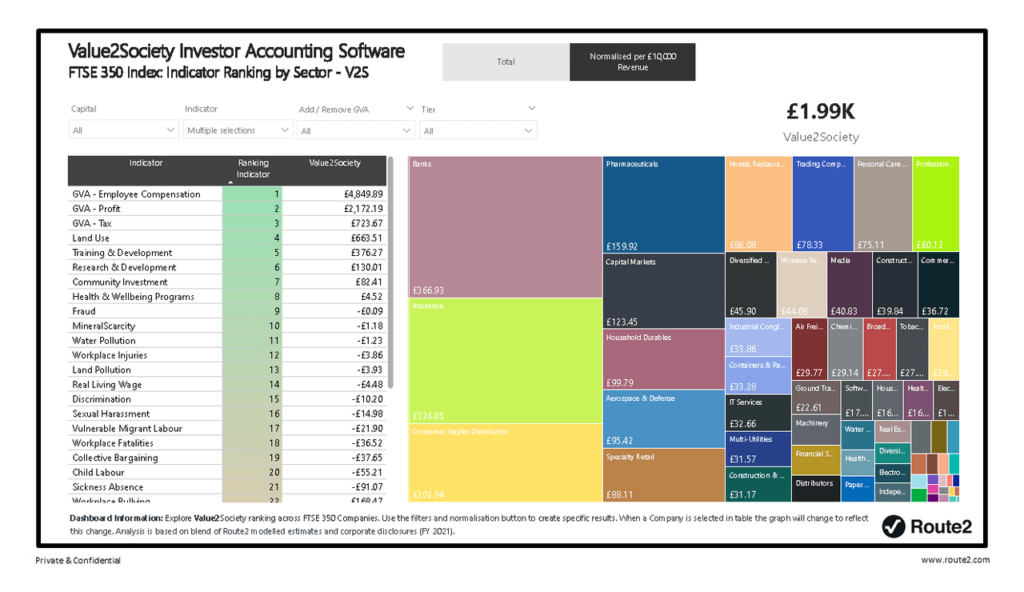Click the GVA - Profit row
The width and height of the screenshot is (1024, 592).
pos(227,208)
